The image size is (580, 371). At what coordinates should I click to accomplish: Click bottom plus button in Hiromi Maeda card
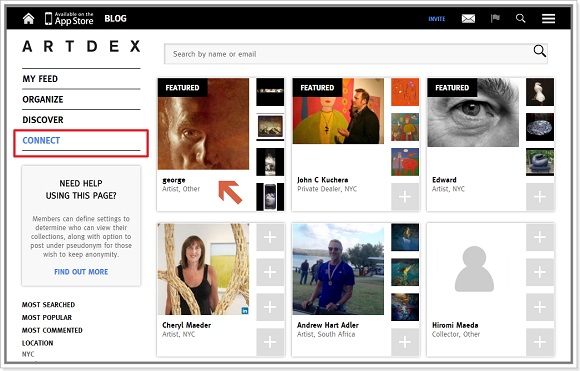pos(540,342)
